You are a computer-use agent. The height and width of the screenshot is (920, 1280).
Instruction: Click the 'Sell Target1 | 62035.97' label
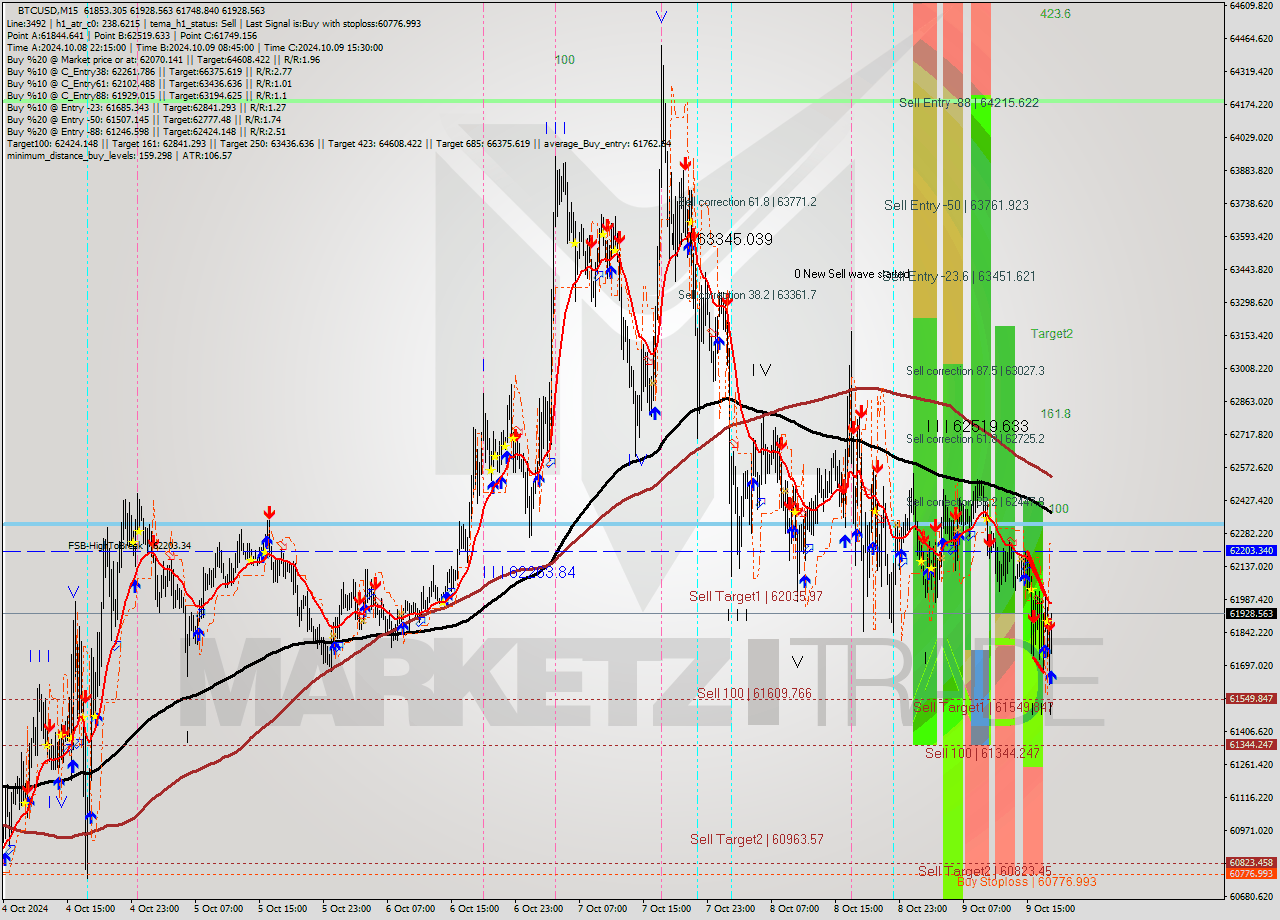coord(756,597)
